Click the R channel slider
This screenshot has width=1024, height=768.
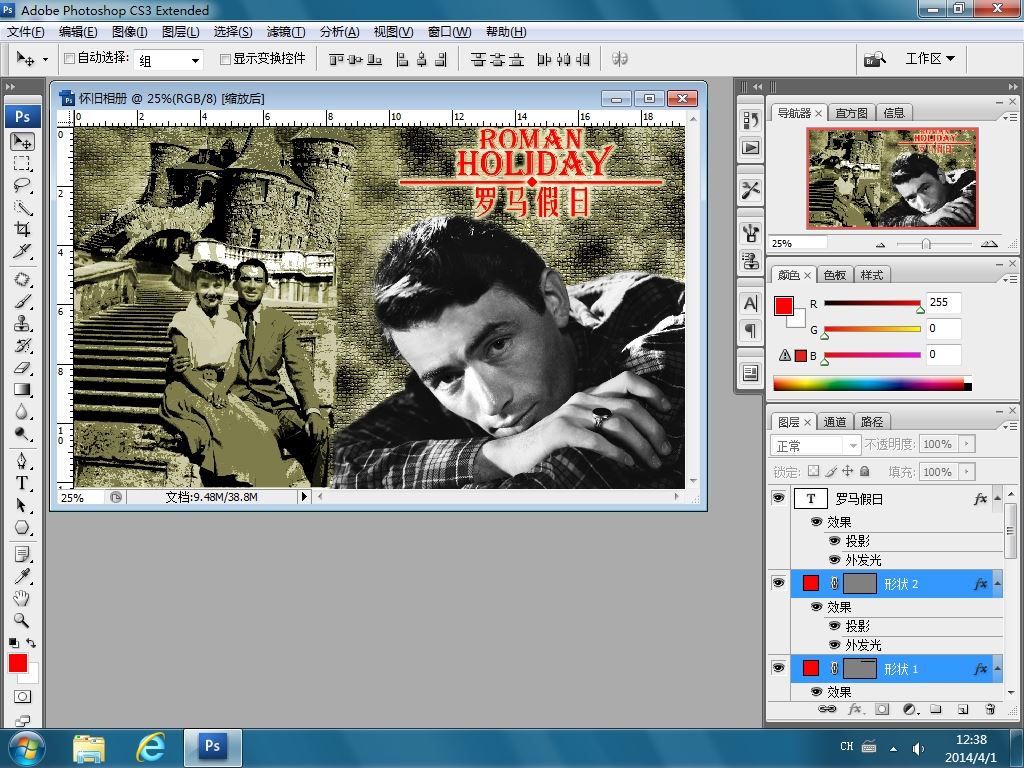point(872,303)
